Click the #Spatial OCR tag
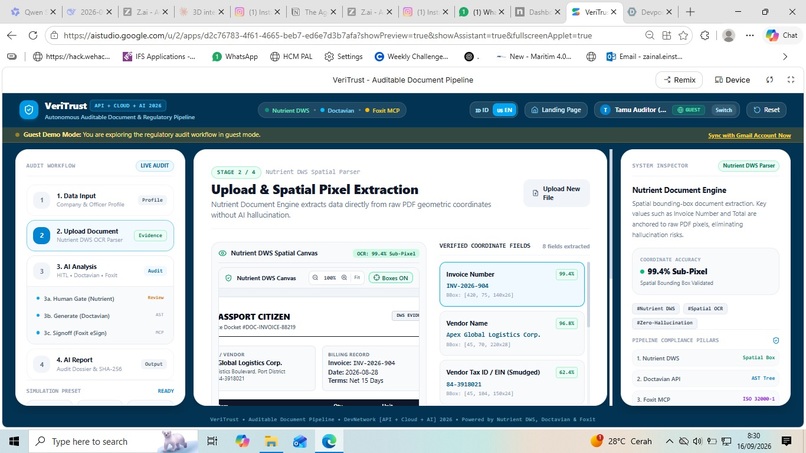The width and height of the screenshot is (806, 453). point(705,309)
